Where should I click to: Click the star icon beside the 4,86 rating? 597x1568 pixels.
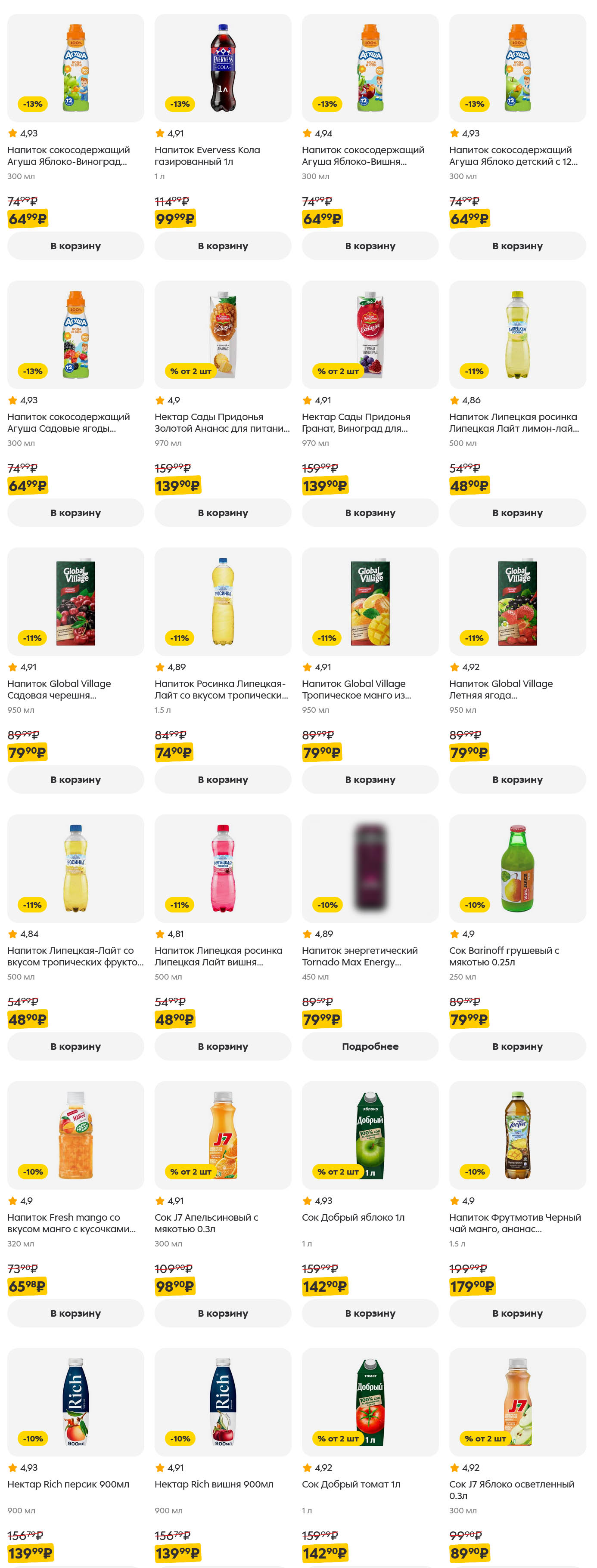point(454,400)
